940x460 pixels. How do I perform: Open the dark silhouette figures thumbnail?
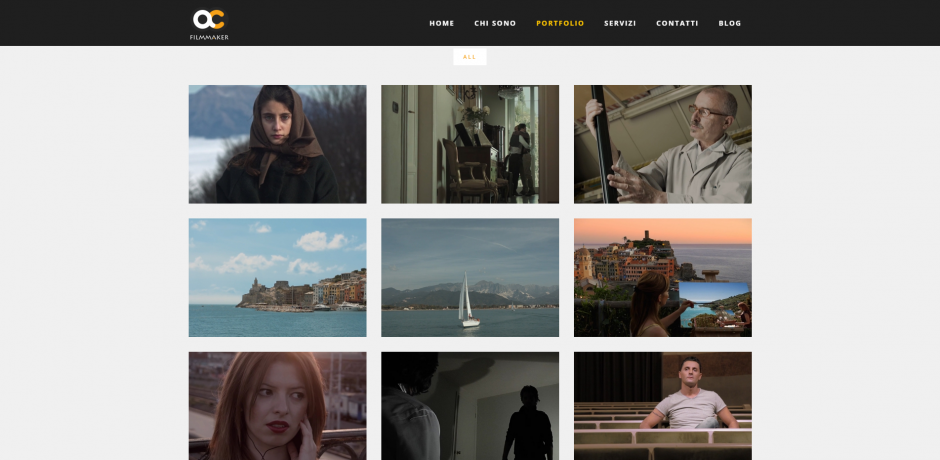(470, 405)
